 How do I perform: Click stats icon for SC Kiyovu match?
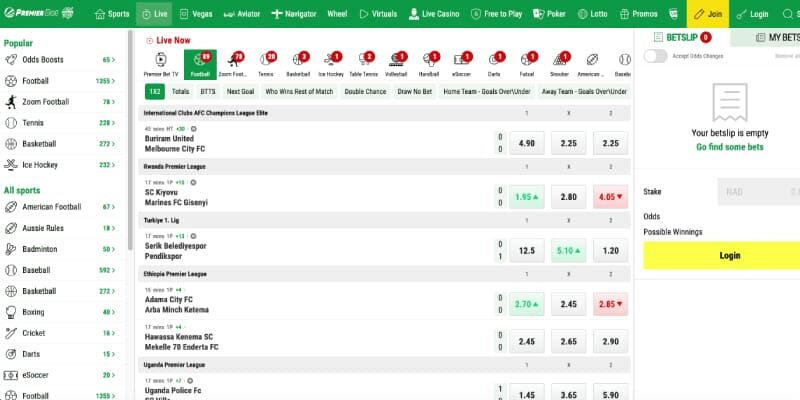click(193, 183)
